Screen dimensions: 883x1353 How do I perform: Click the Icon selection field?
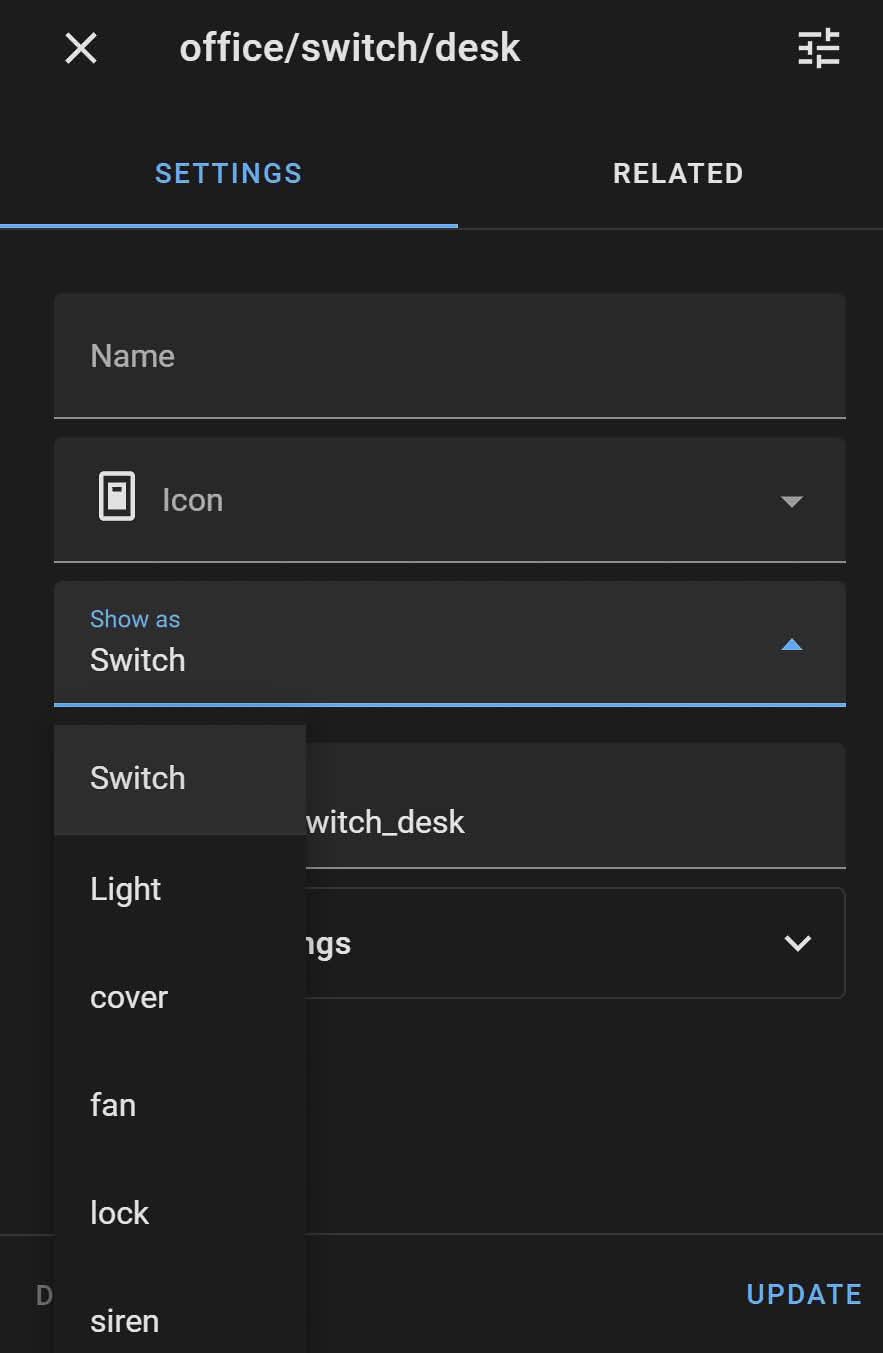(x=450, y=500)
